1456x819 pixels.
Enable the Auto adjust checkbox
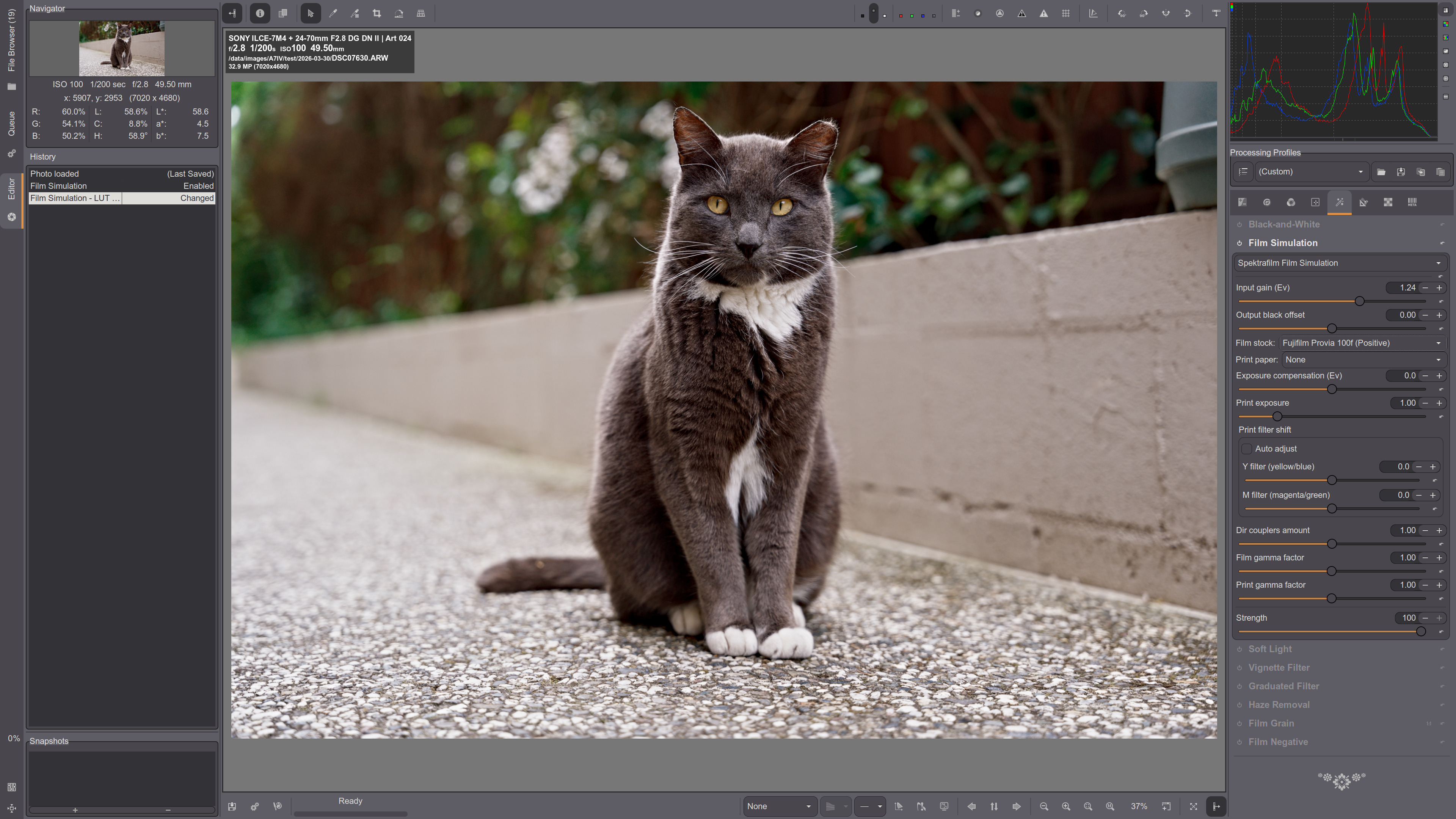(1246, 449)
